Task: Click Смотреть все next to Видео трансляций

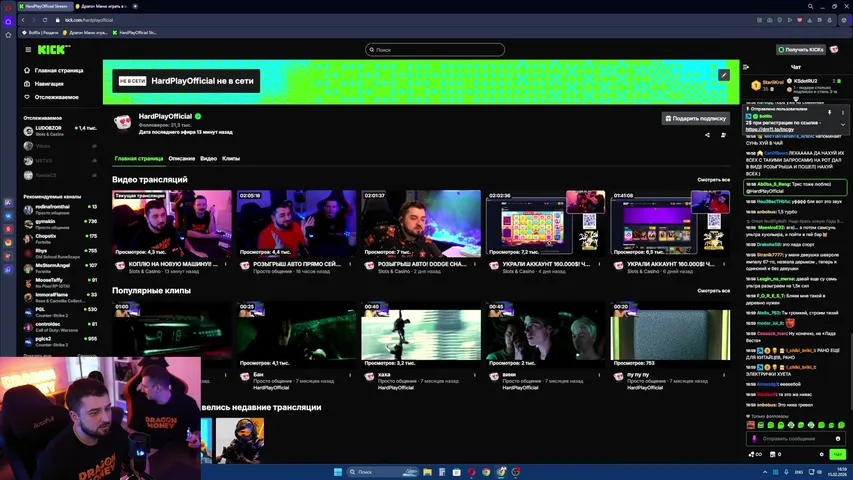Action: point(713,180)
